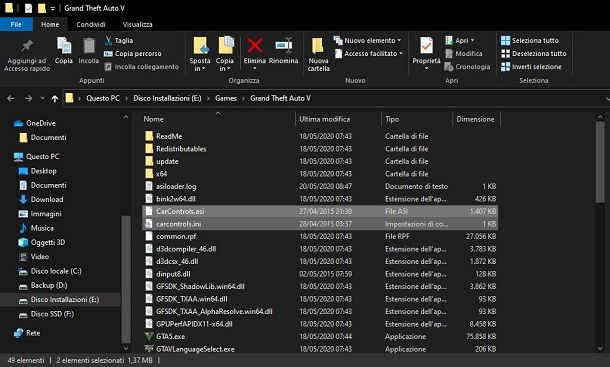Click Games in the address breadcrumb
This screenshot has height=367, width=610.
(x=226, y=98)
